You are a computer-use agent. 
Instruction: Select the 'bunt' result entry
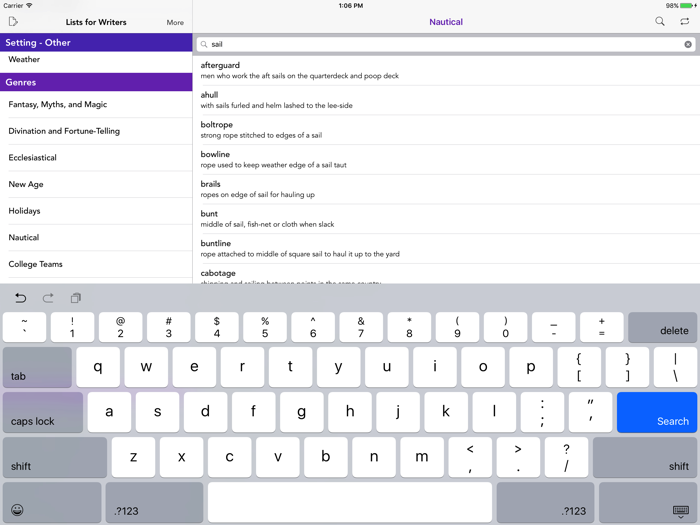pos(446,219)
